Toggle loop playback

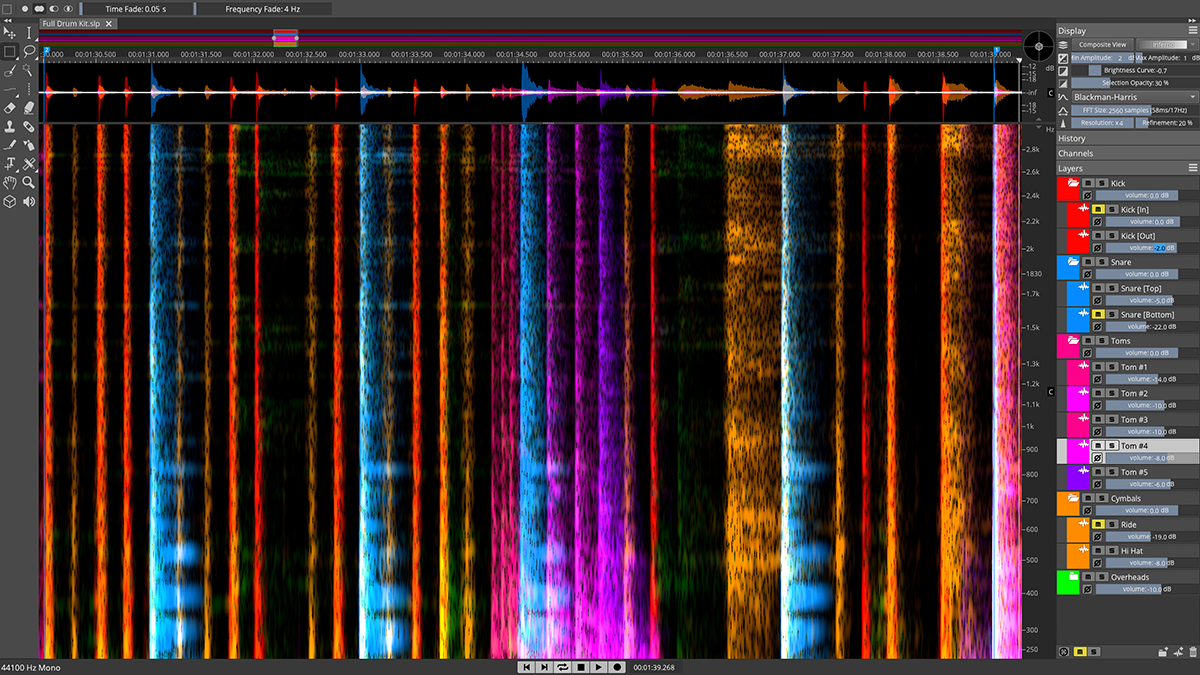coord(562,666)
